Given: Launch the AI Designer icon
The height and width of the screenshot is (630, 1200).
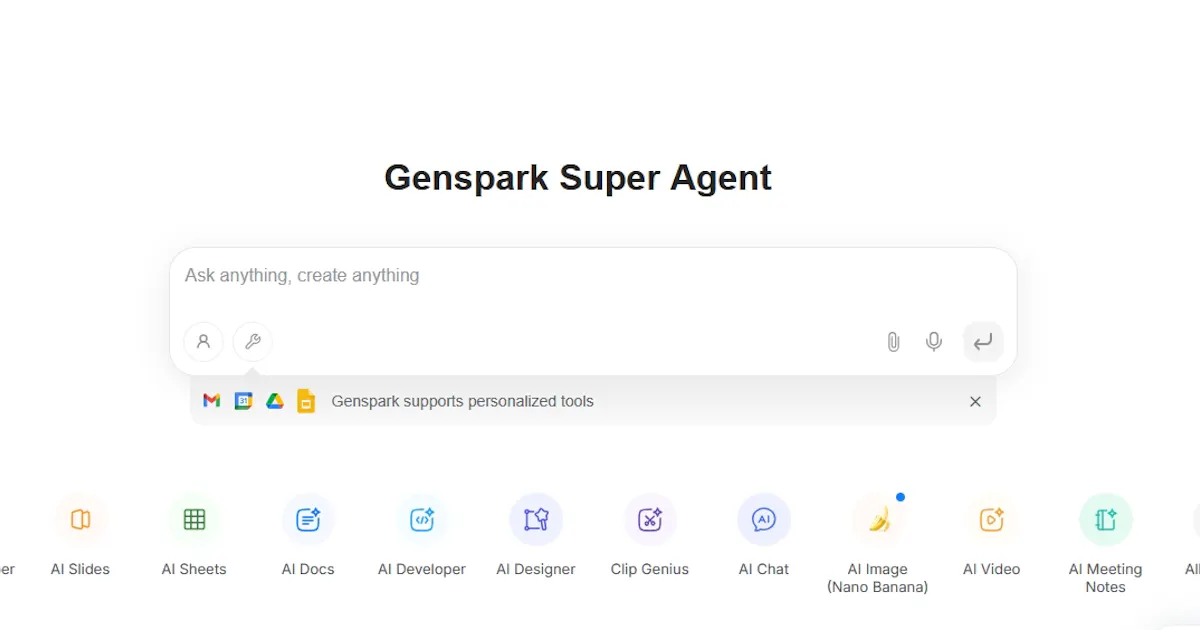Looking at the screenshot, I should click(x=536, y=519).
